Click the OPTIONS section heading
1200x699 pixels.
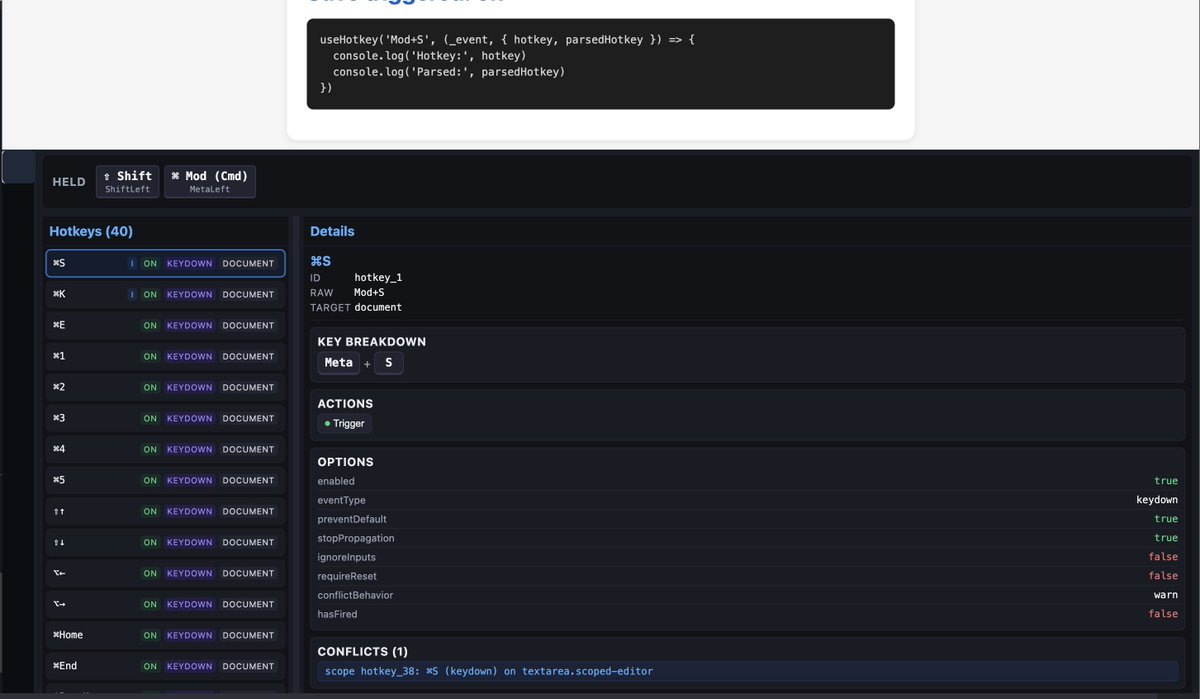(x=346, y=462)
